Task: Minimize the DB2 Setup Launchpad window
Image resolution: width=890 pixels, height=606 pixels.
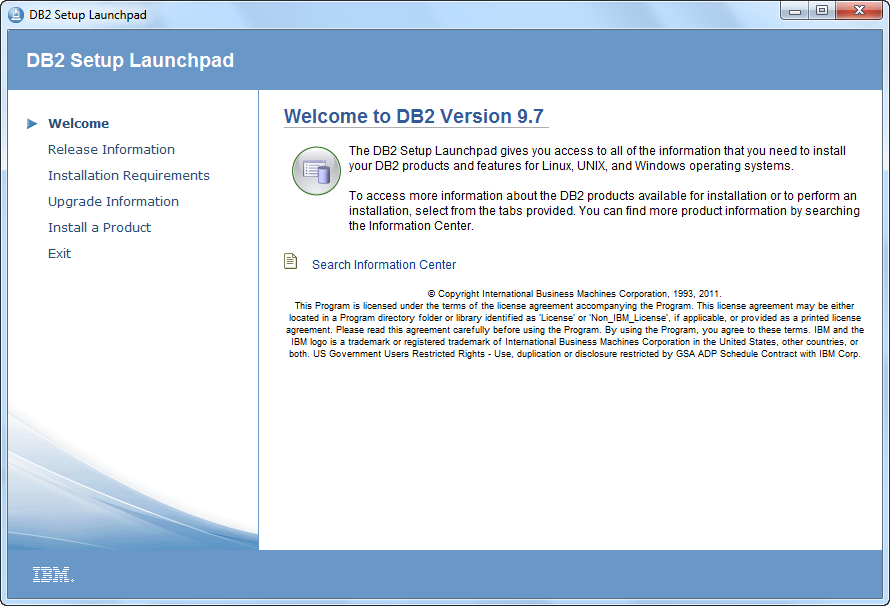Action: click(x=795, y=11)
